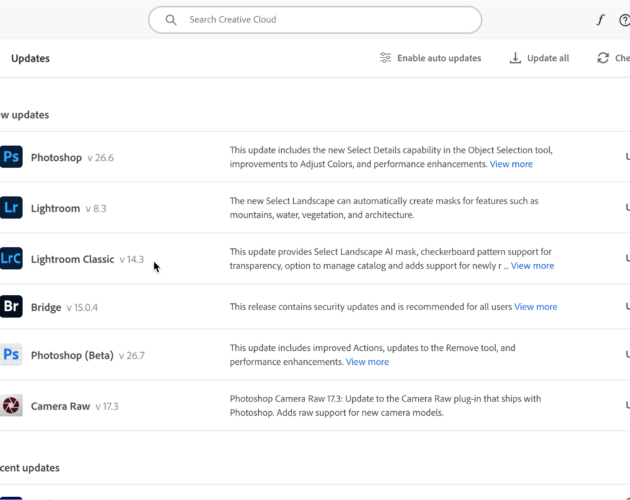The image size is (630, 500).
Task: Select the Photoshop (Beta) name text
Action: click(x=72, y=355)
